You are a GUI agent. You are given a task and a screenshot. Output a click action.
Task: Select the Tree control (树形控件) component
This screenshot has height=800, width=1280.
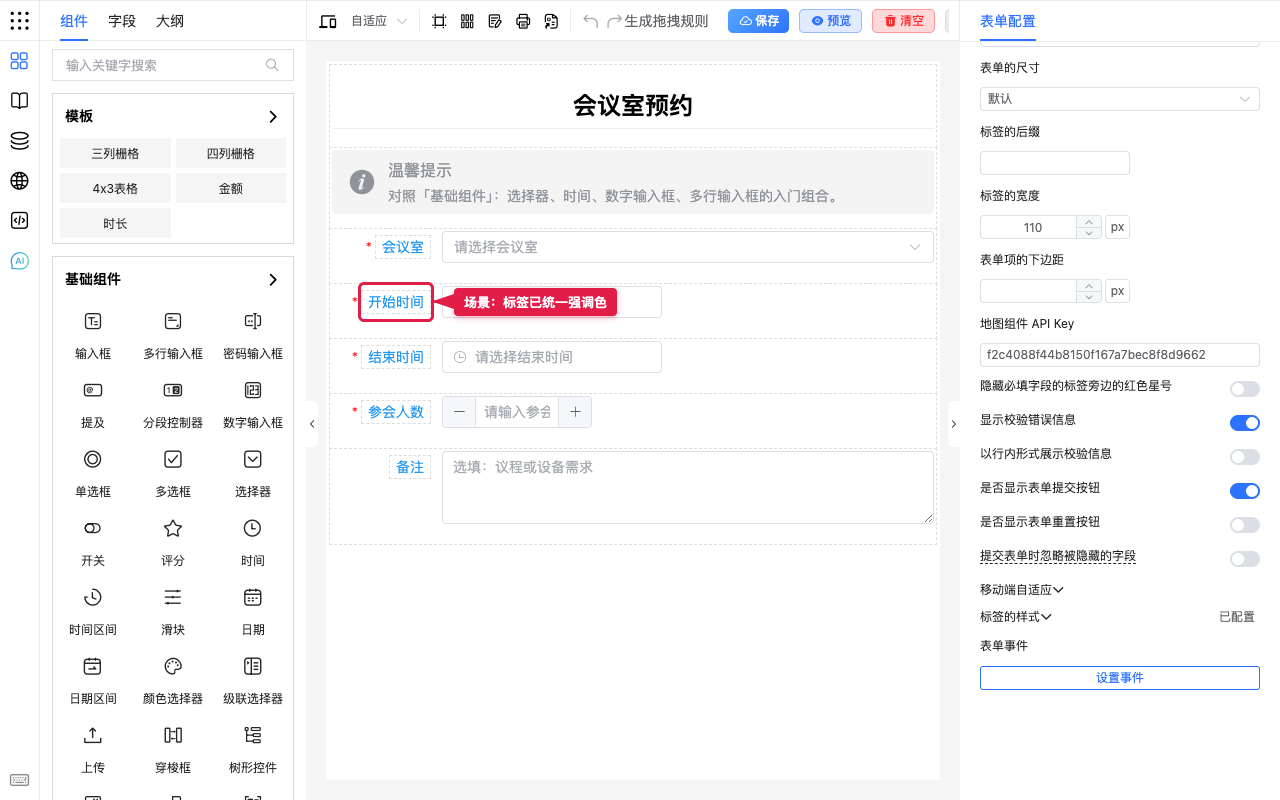[x=253, y=747]
